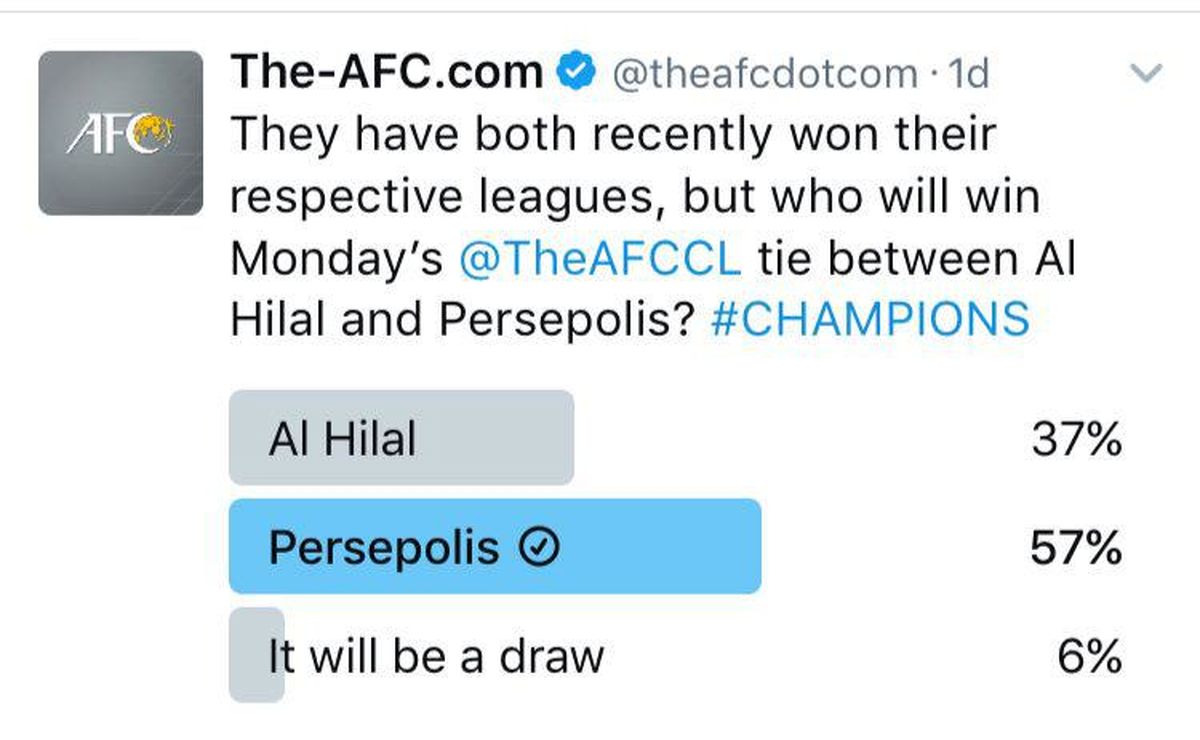The width and height of the screenshot is (1200, 740).
Task: Click the blue Persepolis result bar
Action: 495,546
